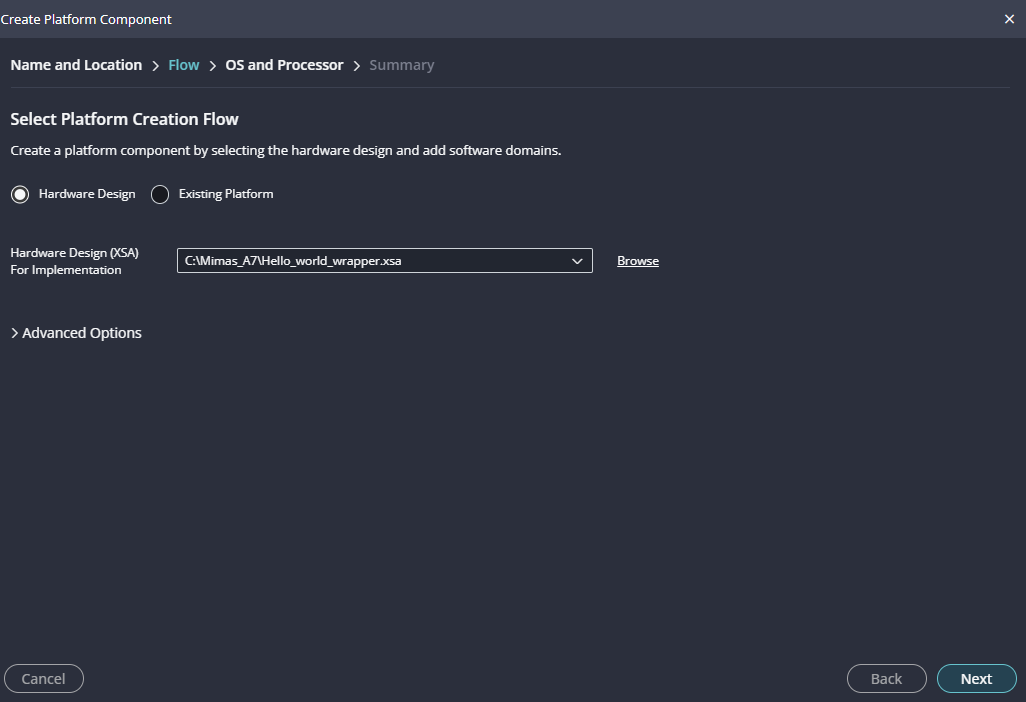Open the XSA path dropdown arrow

[x=577, y=261]
